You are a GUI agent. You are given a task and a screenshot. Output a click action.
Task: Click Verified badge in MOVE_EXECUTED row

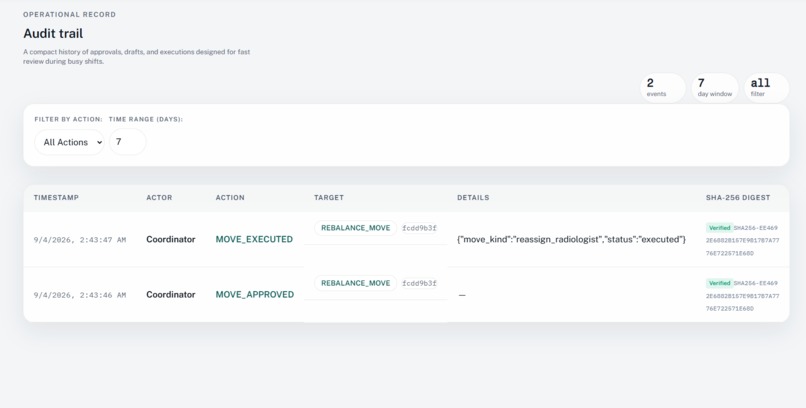click(719, 228)
